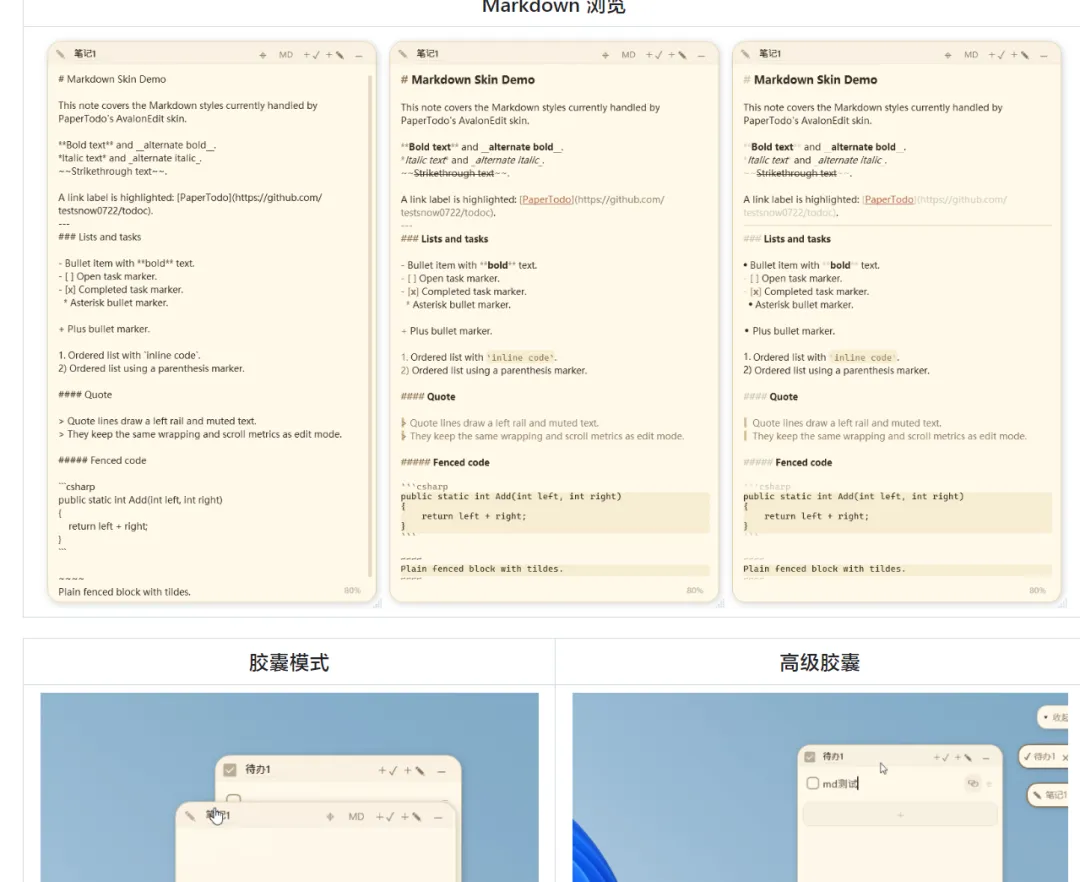Click pencil icon in third rendered note title
Screen dimensions: 1080x882
pos(745,54)
